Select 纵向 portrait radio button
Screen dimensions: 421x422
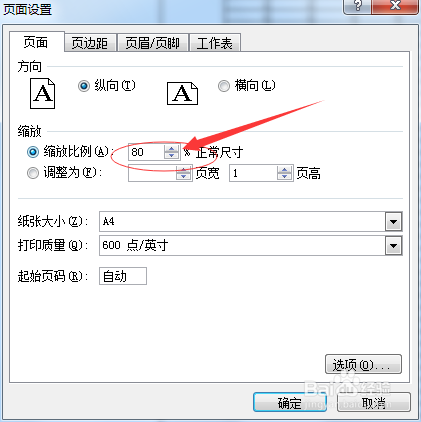point(84,86)
